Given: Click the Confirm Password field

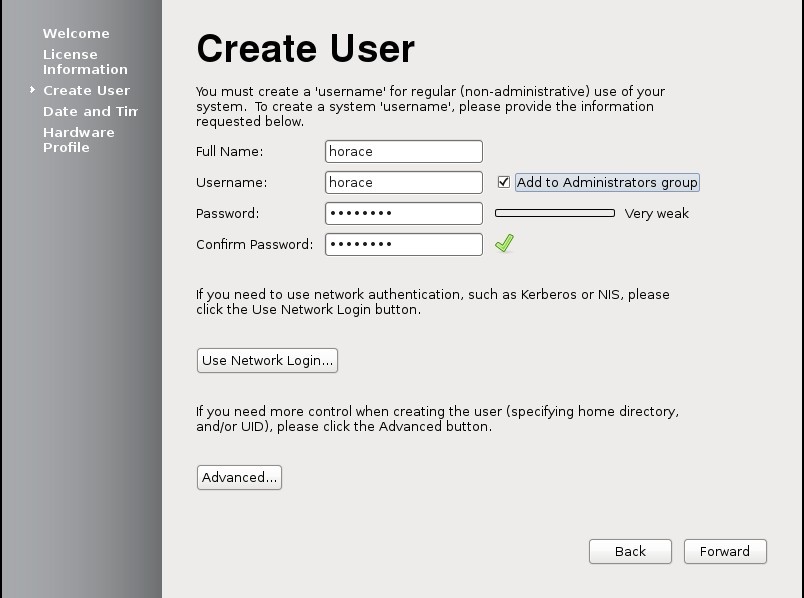Looking at the screenshot, I should [403, 243].
